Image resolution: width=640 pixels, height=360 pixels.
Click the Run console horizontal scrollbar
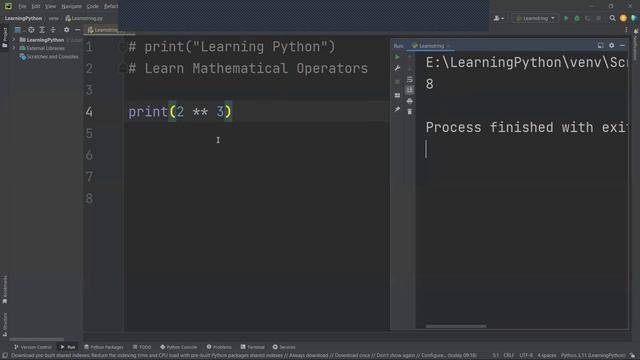click(456, 326)
